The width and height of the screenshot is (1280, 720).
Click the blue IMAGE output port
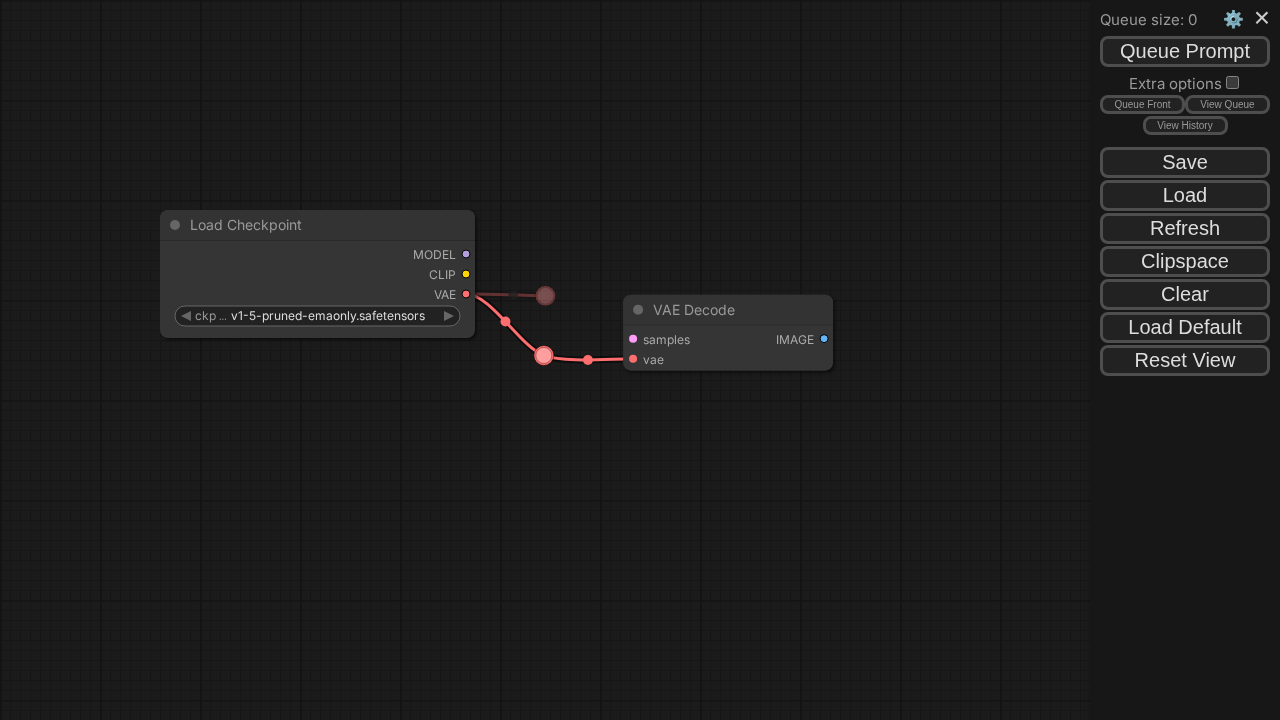pos(824,339)
